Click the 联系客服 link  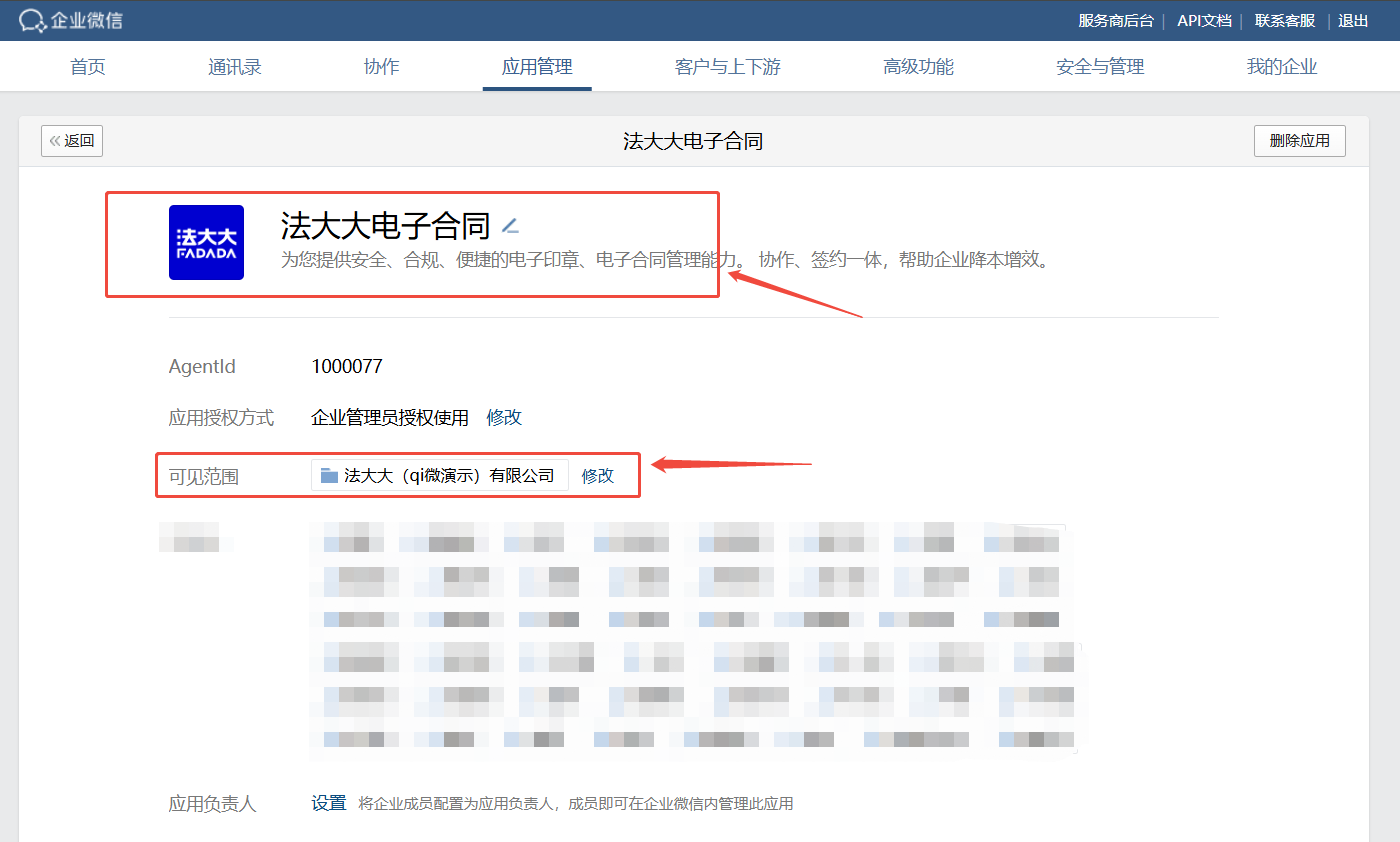(x=1285, y=20)
